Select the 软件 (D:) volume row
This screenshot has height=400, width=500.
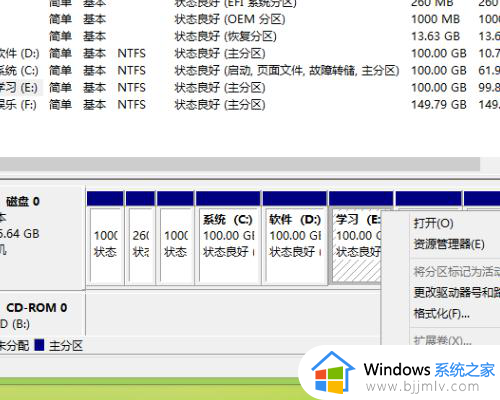(250, 53)
